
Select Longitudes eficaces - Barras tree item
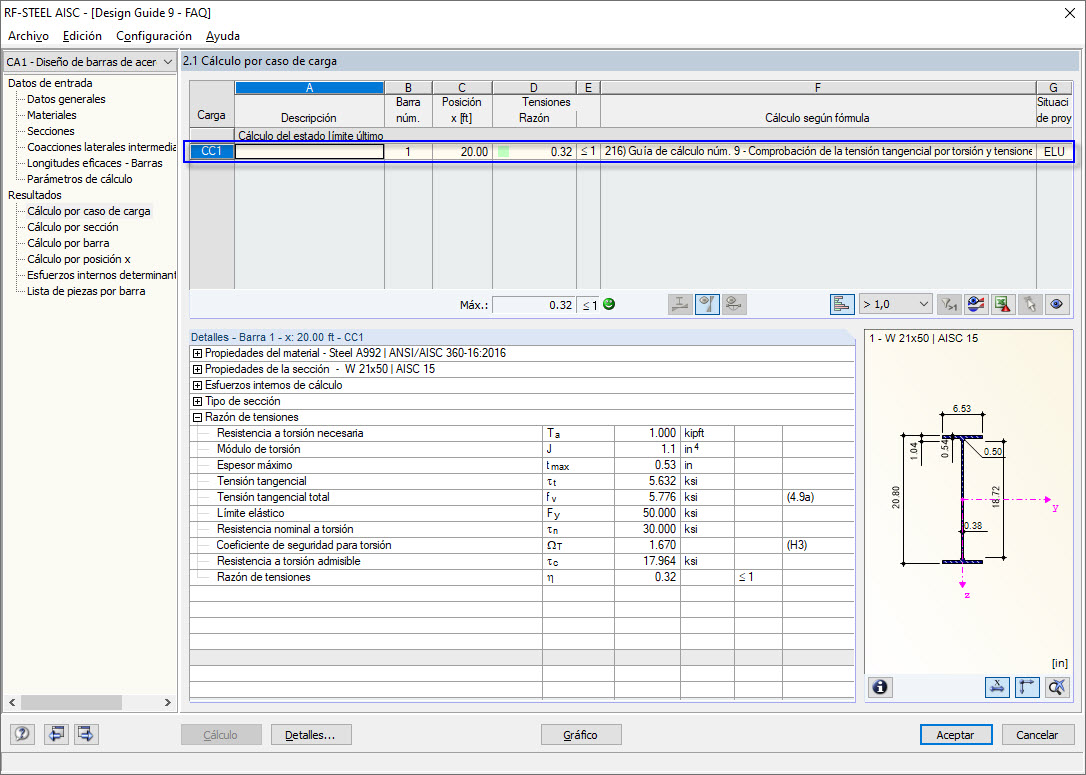[95, 163]
